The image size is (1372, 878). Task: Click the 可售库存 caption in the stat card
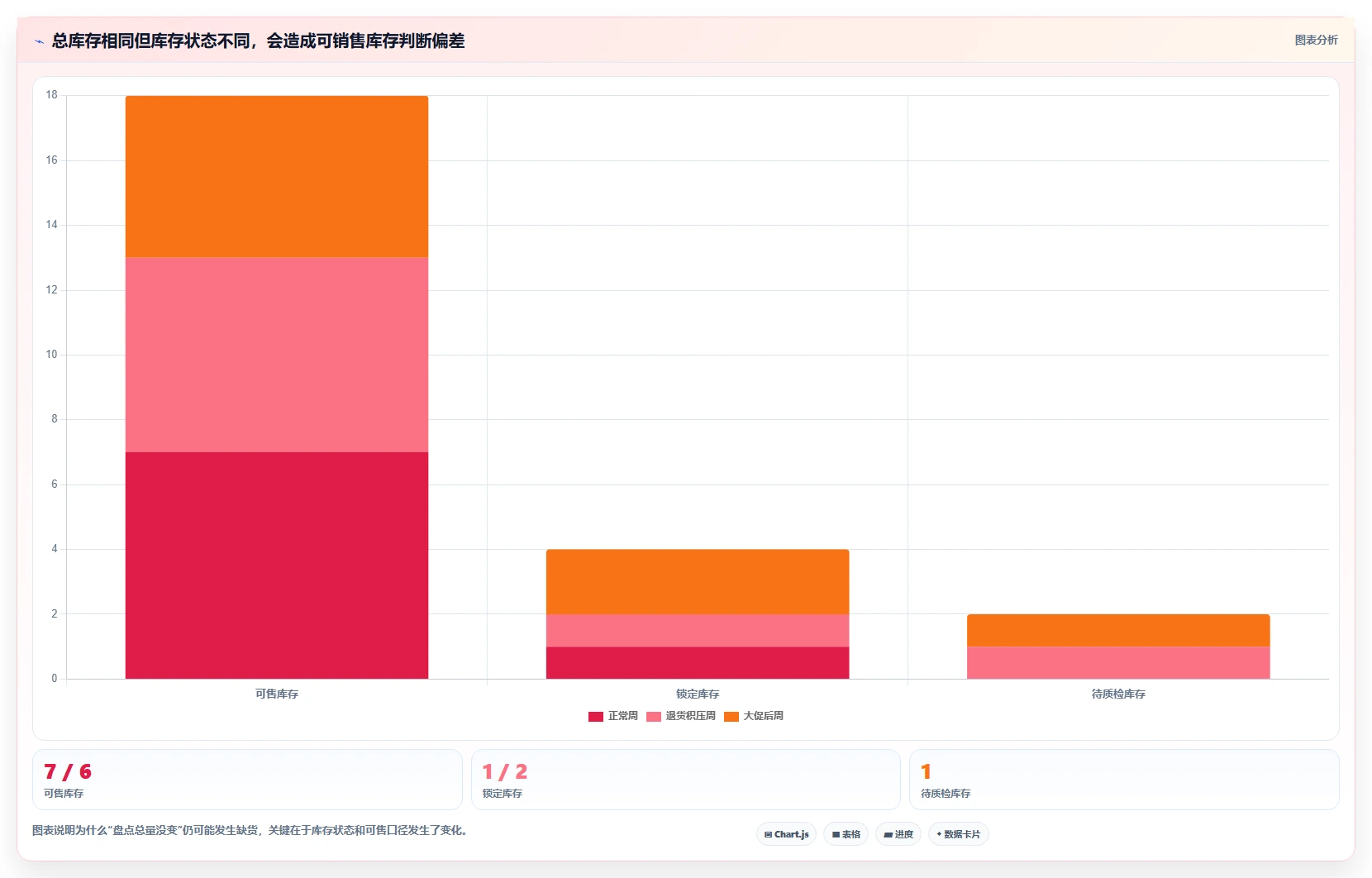click(x=64, y=794)
